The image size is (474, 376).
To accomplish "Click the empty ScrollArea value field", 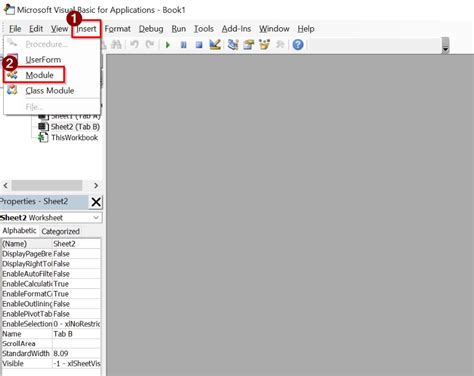I will coord(76,344).
